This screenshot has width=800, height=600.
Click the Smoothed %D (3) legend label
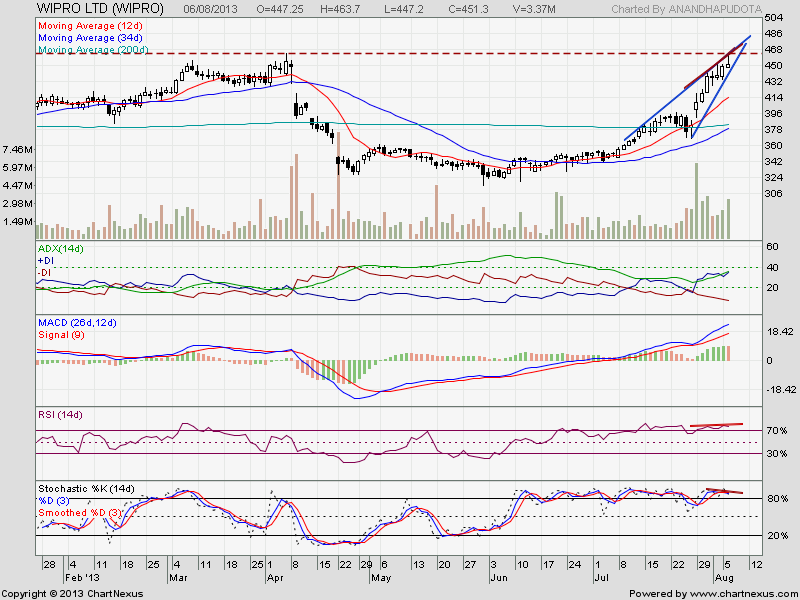point(80,513)
